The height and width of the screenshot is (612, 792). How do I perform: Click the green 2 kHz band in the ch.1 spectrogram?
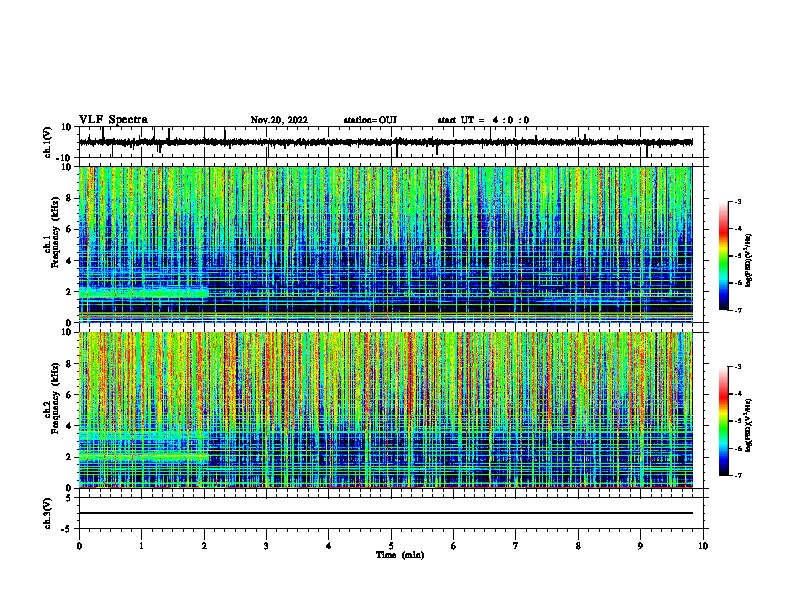click(x=143, y=292)
